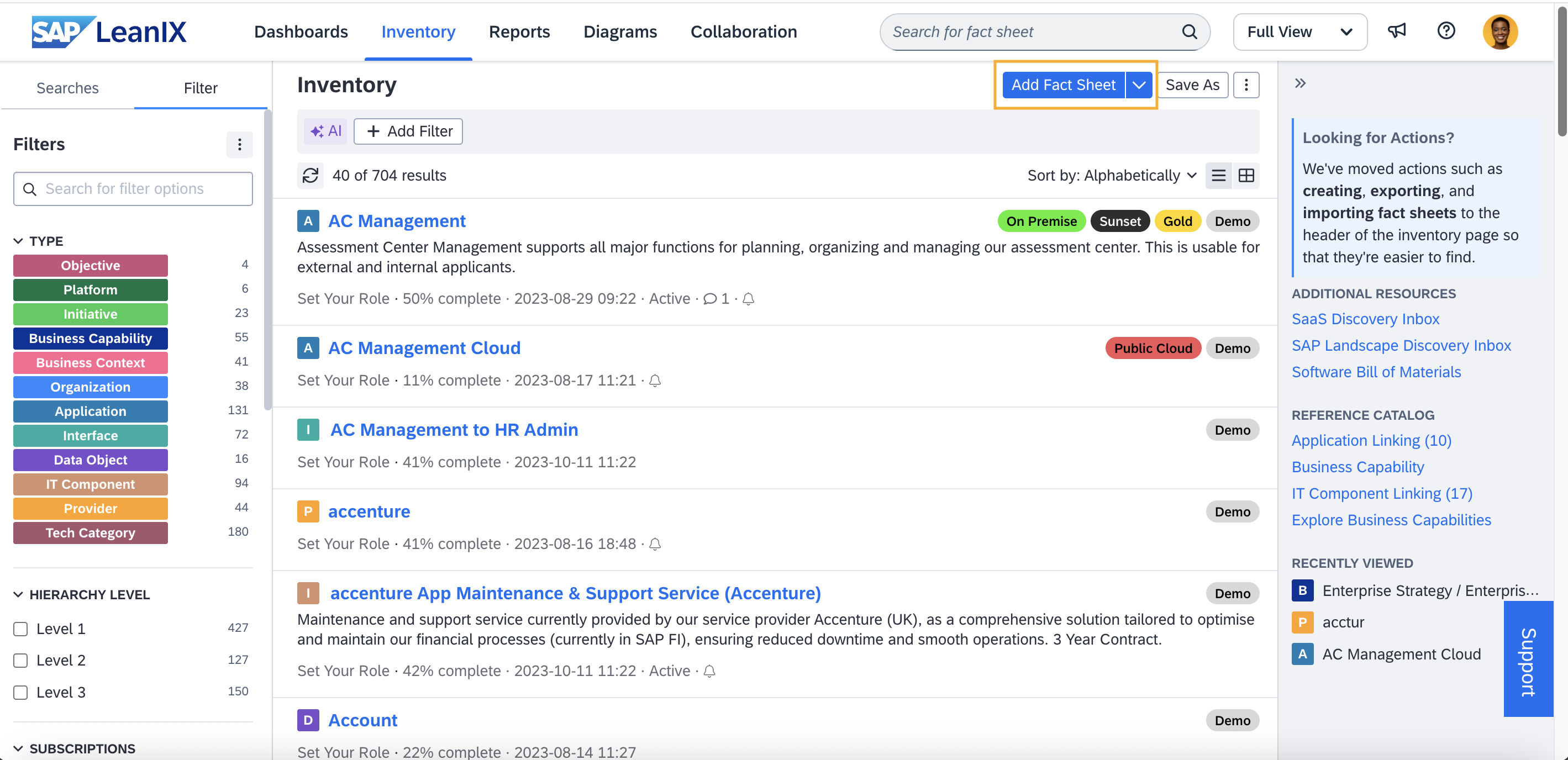This screenshot has width=1568, height=760.
Task: Switch to the Searches tab
Action: coord(67,88)
